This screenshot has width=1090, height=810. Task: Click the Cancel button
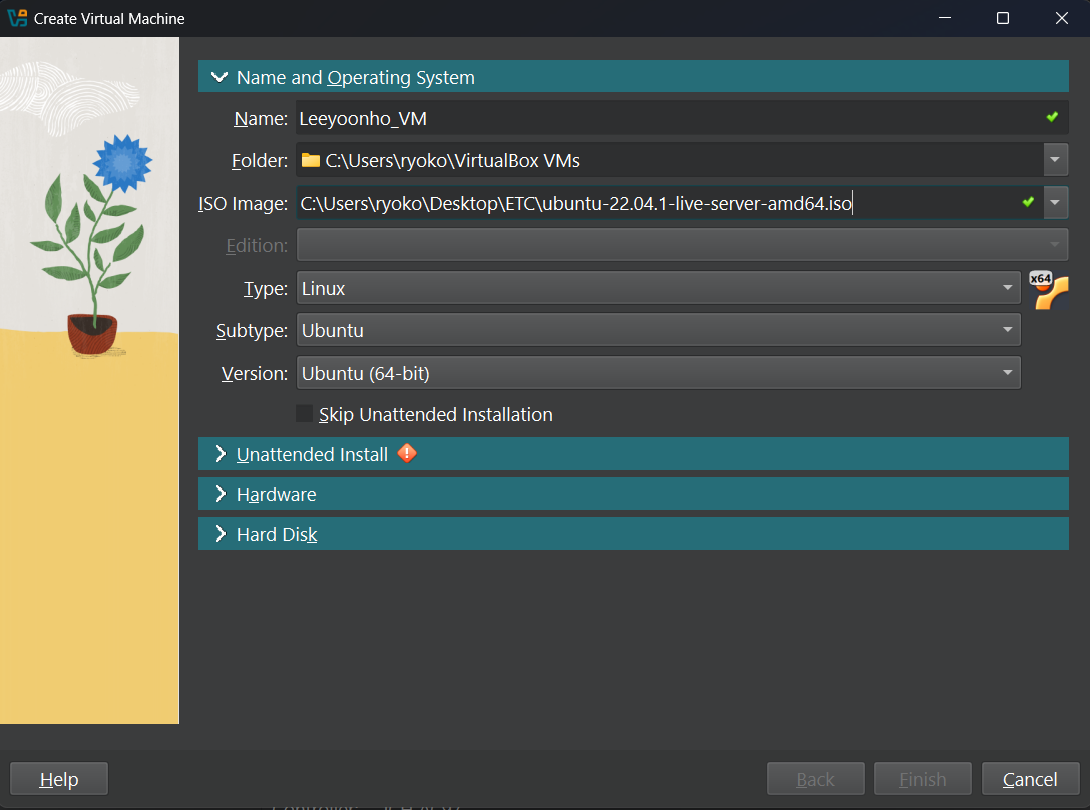[1030, 779]
